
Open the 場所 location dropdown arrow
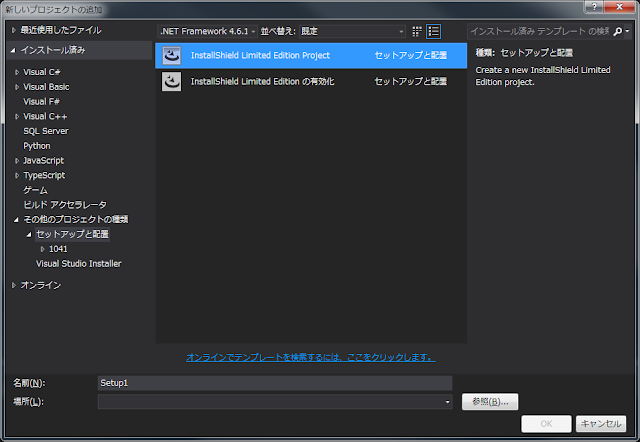click(x=447, y=402)
